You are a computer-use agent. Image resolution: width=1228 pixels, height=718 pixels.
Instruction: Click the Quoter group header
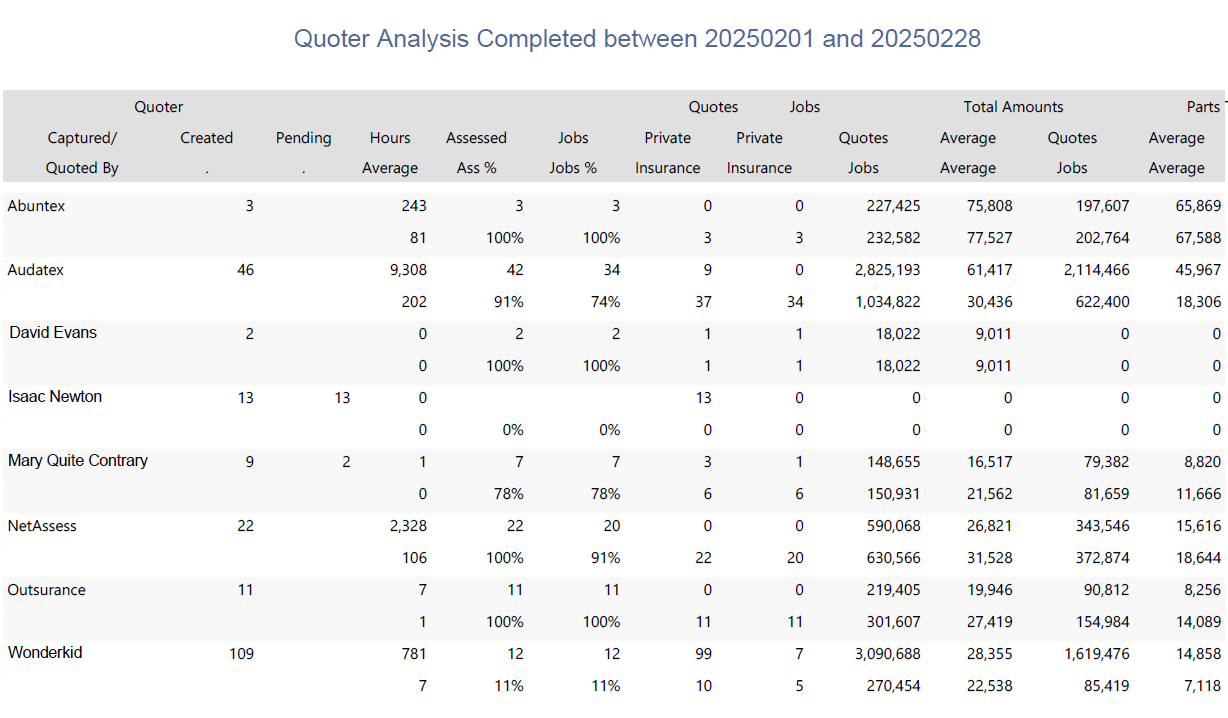point(159,107)
